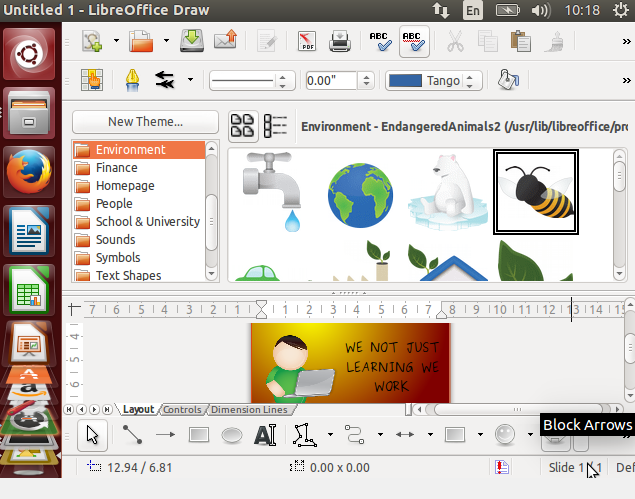Select the Lines and Arrows tool
Image resolution: width=635 pixels, height=499 pixels.
click(x=405, y=435)
